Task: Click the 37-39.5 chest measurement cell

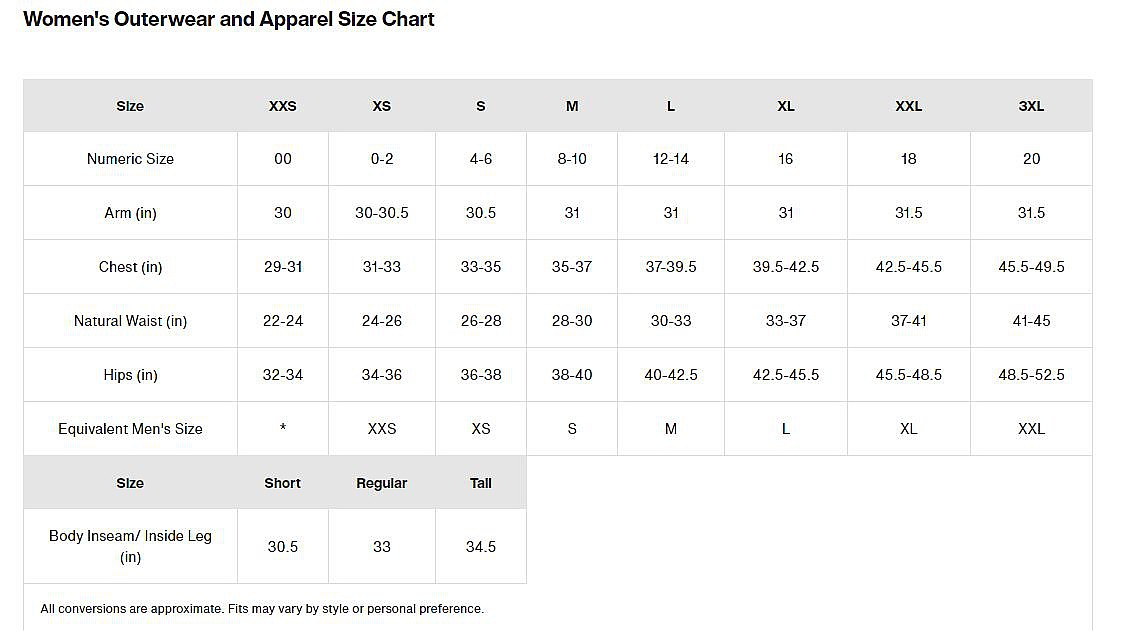Action: point(671,267)
